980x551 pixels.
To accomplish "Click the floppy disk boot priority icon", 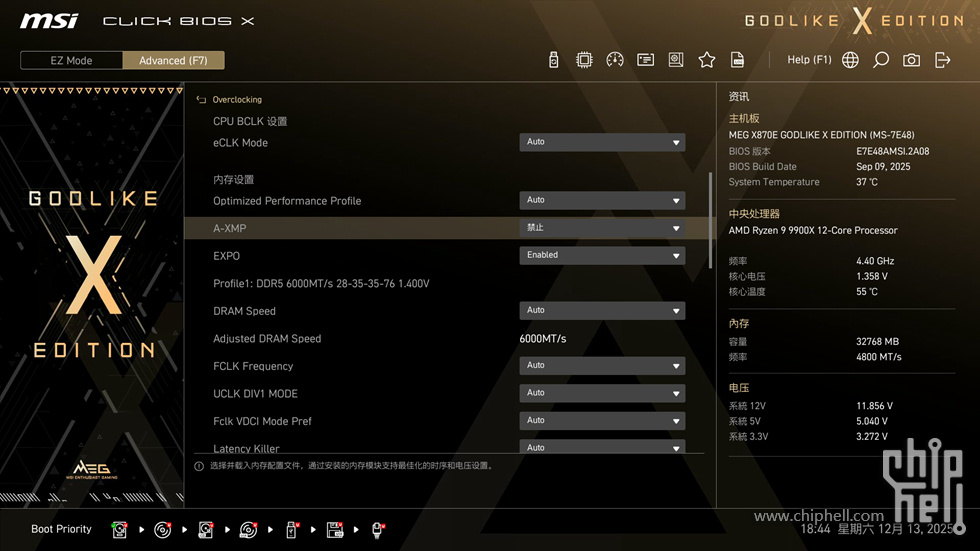I will [x=335, y=529].
